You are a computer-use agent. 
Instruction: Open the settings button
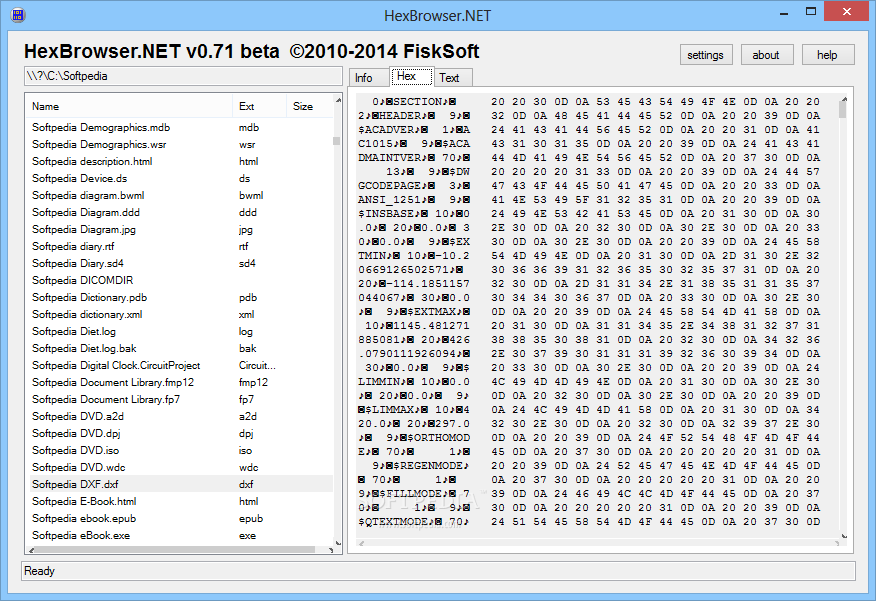[x=706, y=55]
